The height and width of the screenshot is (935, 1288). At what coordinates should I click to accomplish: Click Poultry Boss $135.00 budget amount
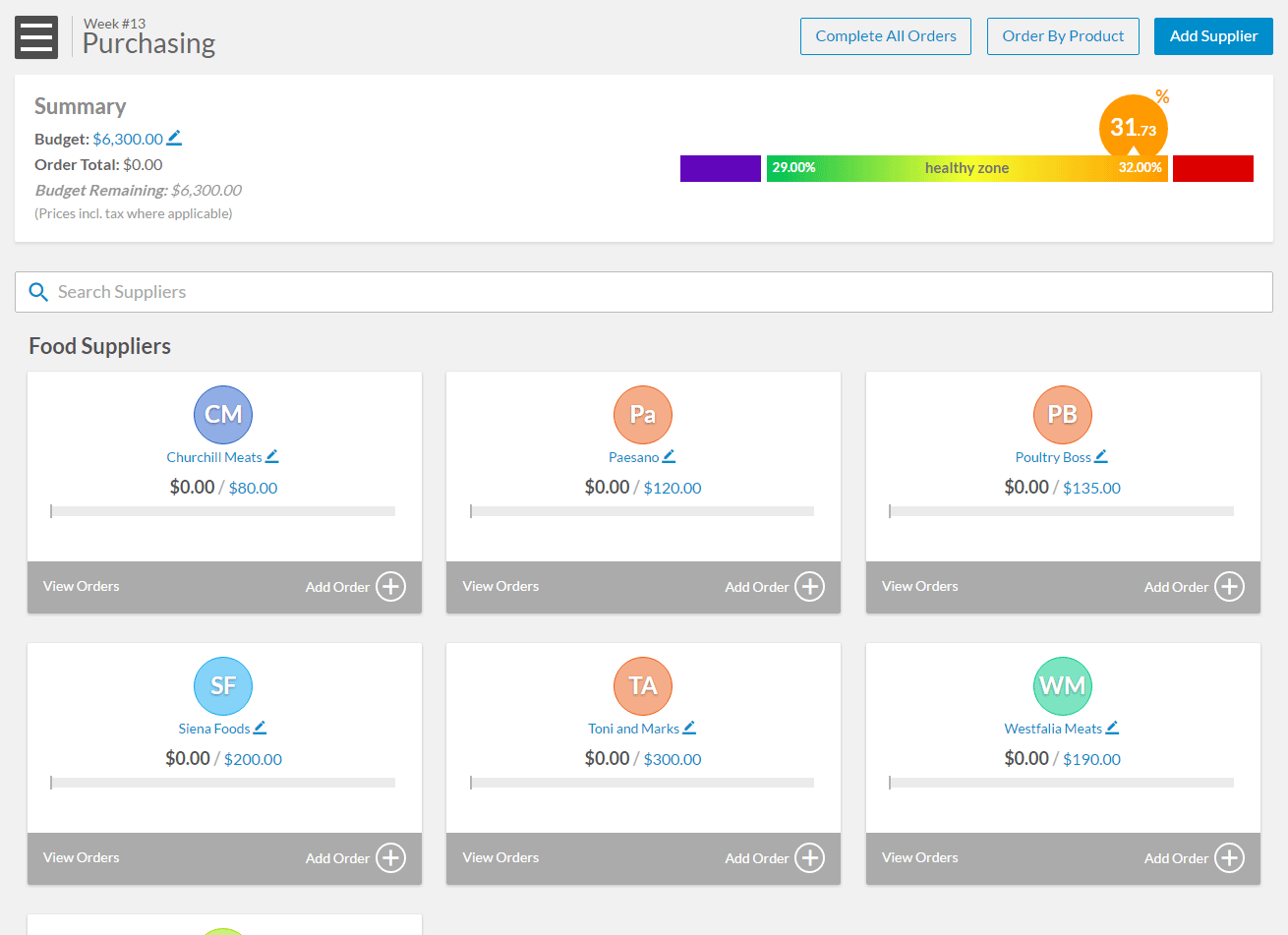point(1091,488)
